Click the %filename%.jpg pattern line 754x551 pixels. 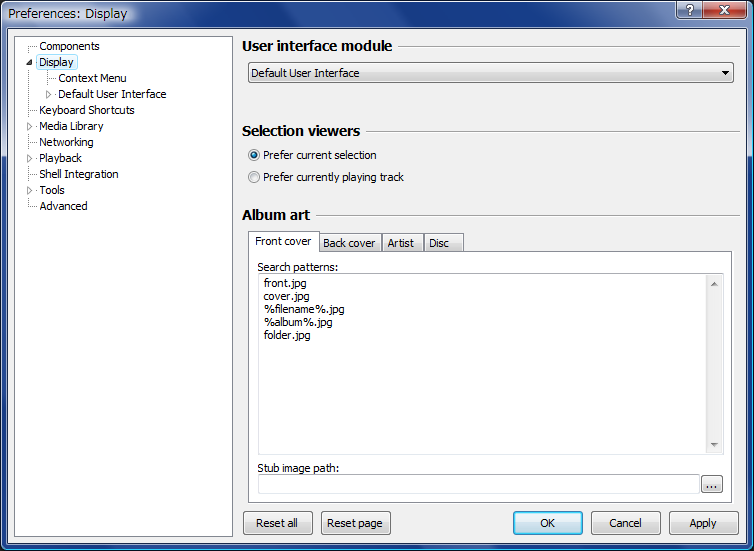304,309
